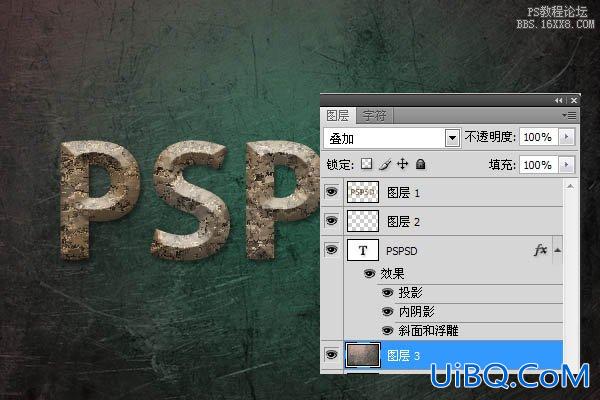
Task: Switch to the 字符 tab
Action: pos(374,115)
